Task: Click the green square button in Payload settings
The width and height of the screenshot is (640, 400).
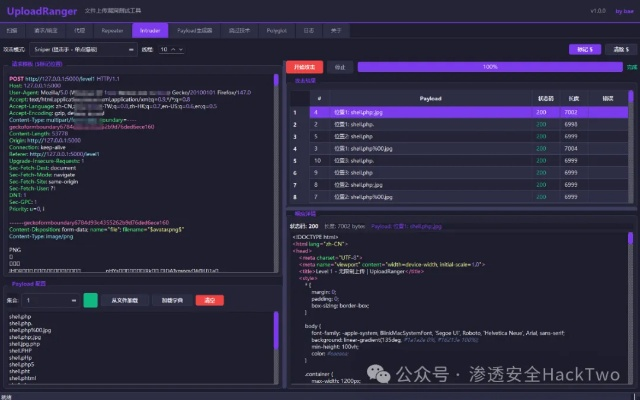Action: coord(91,299)
